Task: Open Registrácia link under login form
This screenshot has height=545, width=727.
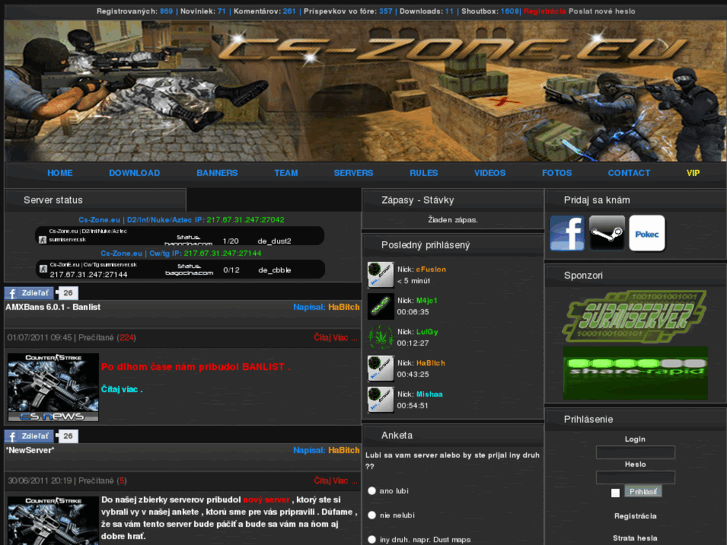Action: pos(635,516)
